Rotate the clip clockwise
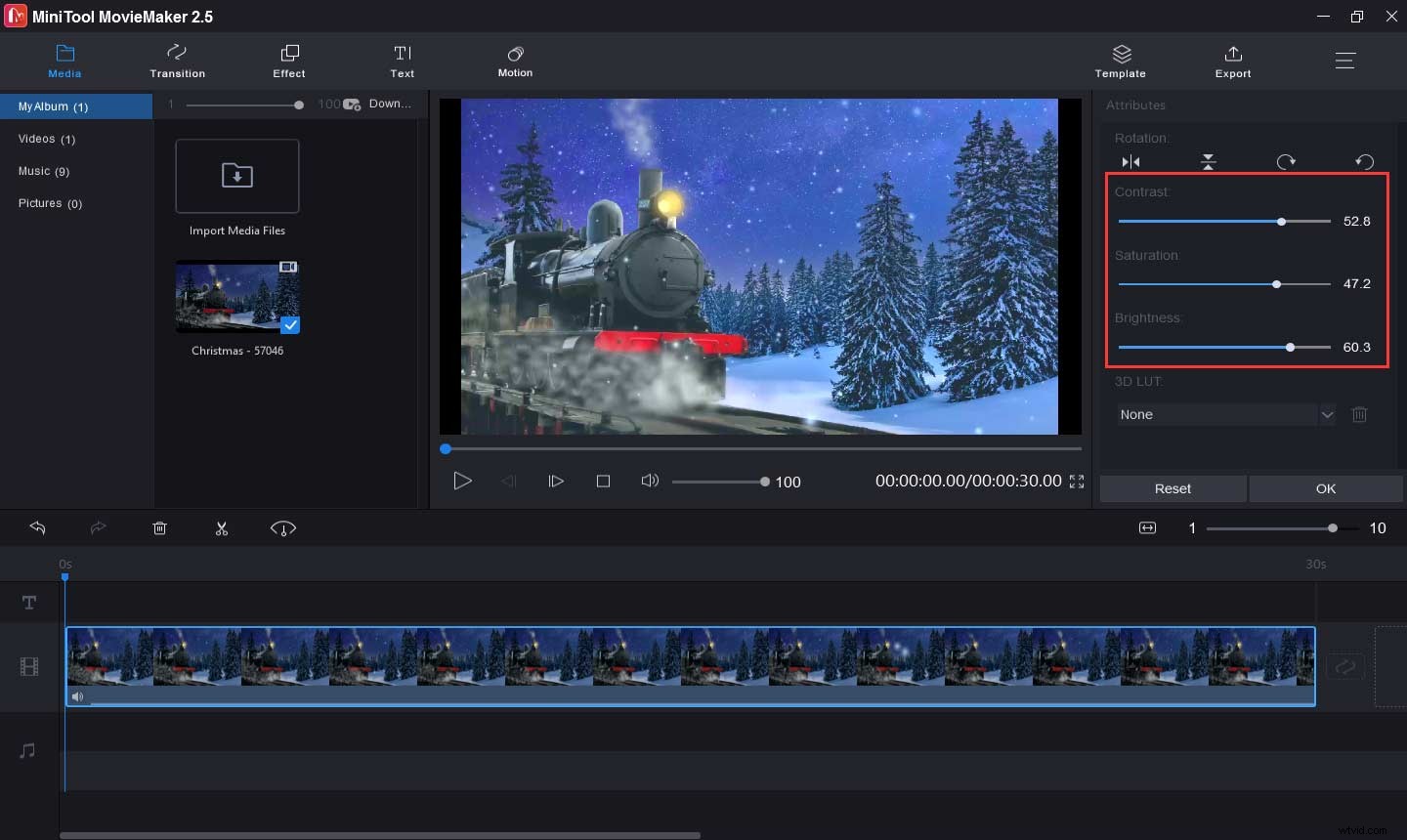 point(1286,161)
